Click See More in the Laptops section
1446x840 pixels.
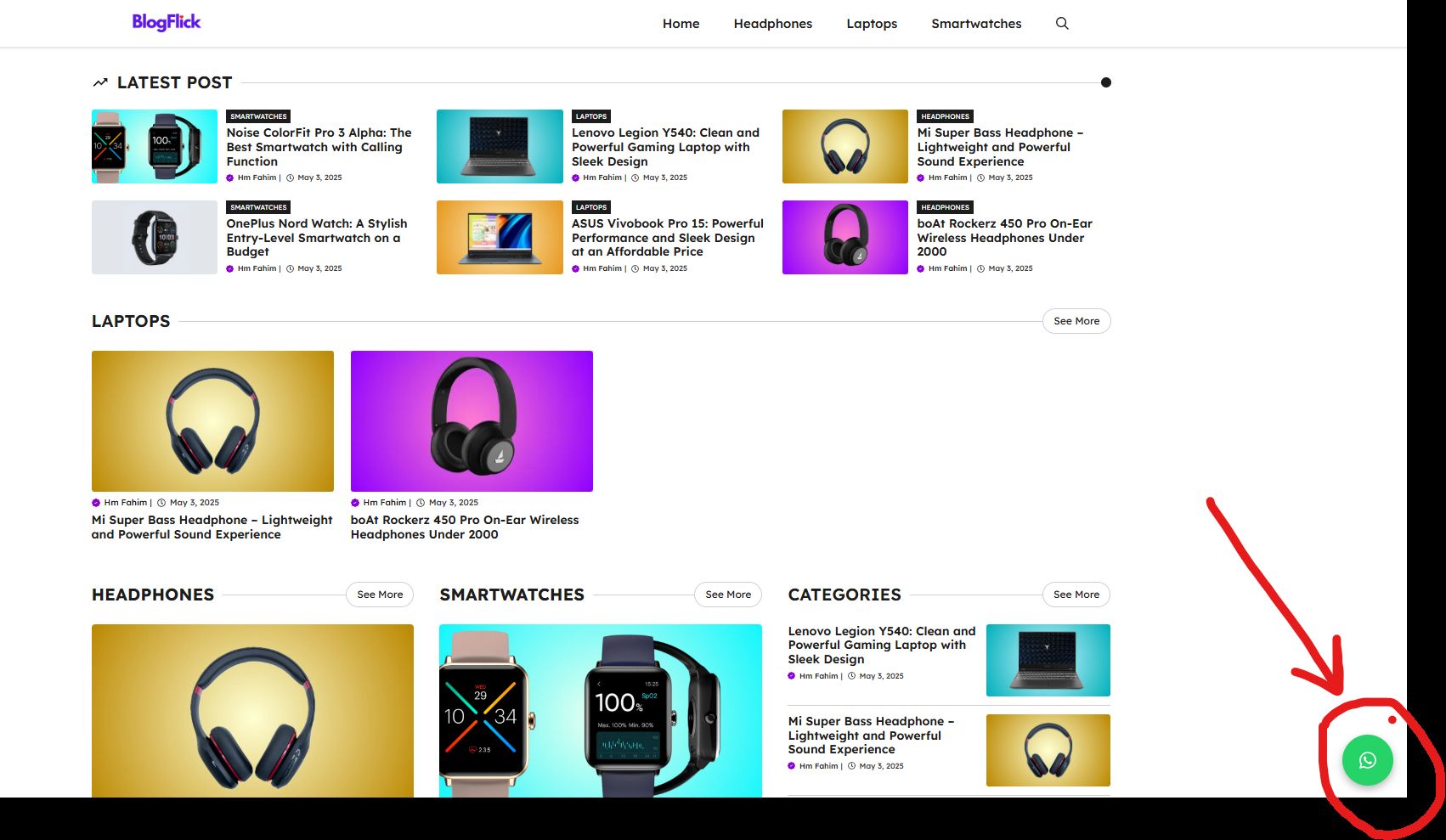[1076, 321]
